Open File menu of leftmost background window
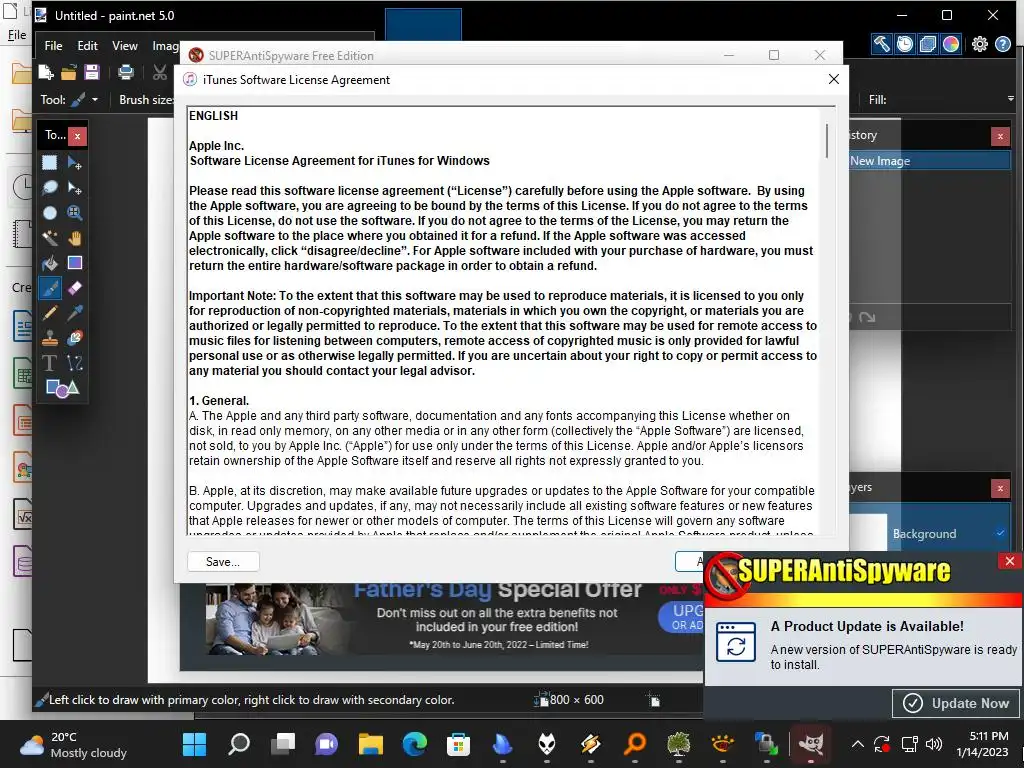 (17, 35)
